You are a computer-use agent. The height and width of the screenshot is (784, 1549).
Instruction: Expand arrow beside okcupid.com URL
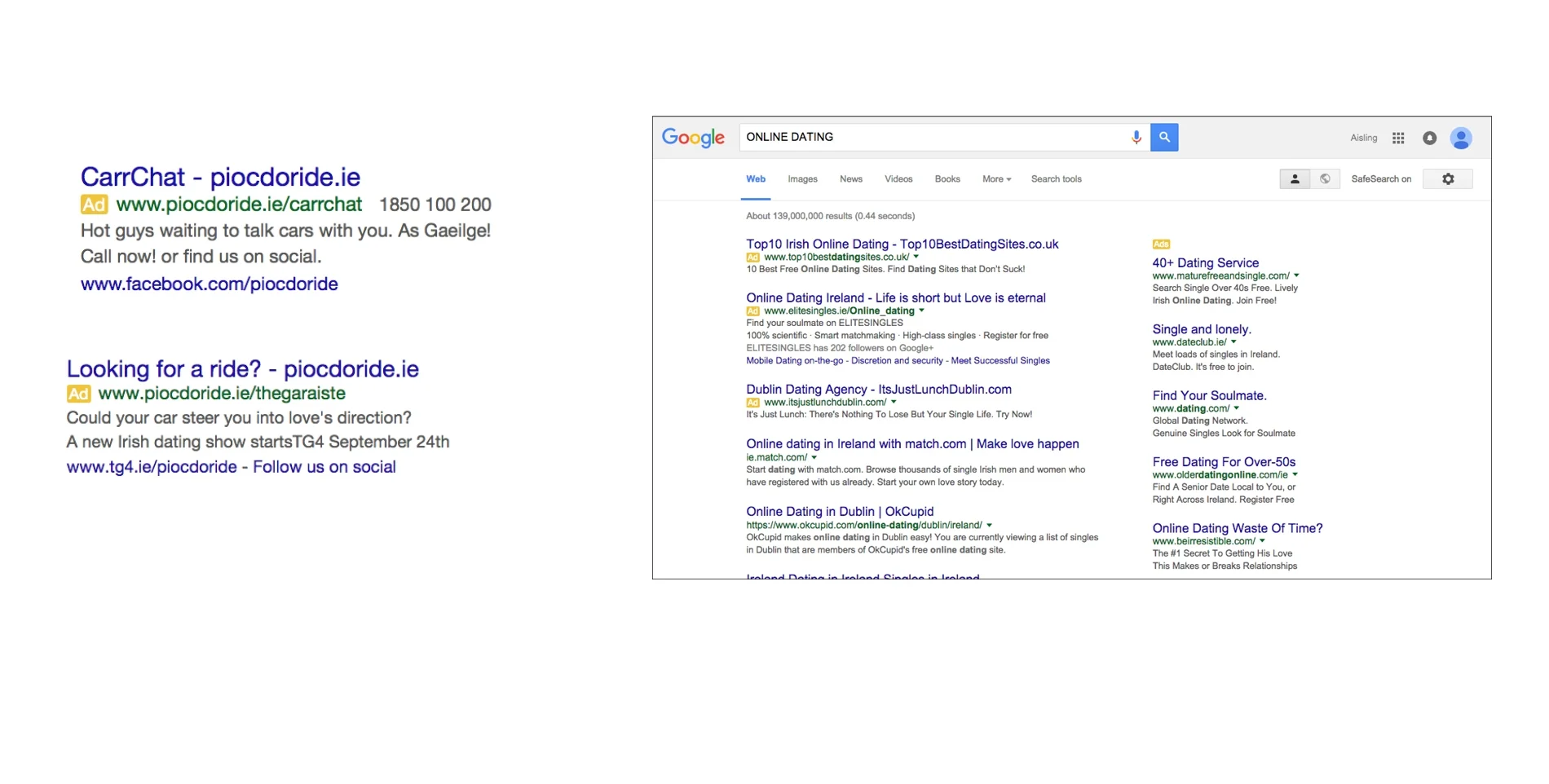989,525
